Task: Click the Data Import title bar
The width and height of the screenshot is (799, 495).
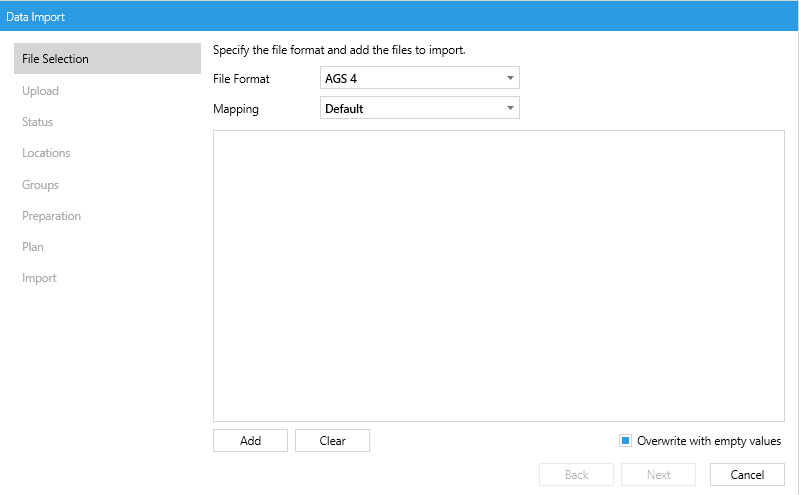Action: tap(399, 16)
